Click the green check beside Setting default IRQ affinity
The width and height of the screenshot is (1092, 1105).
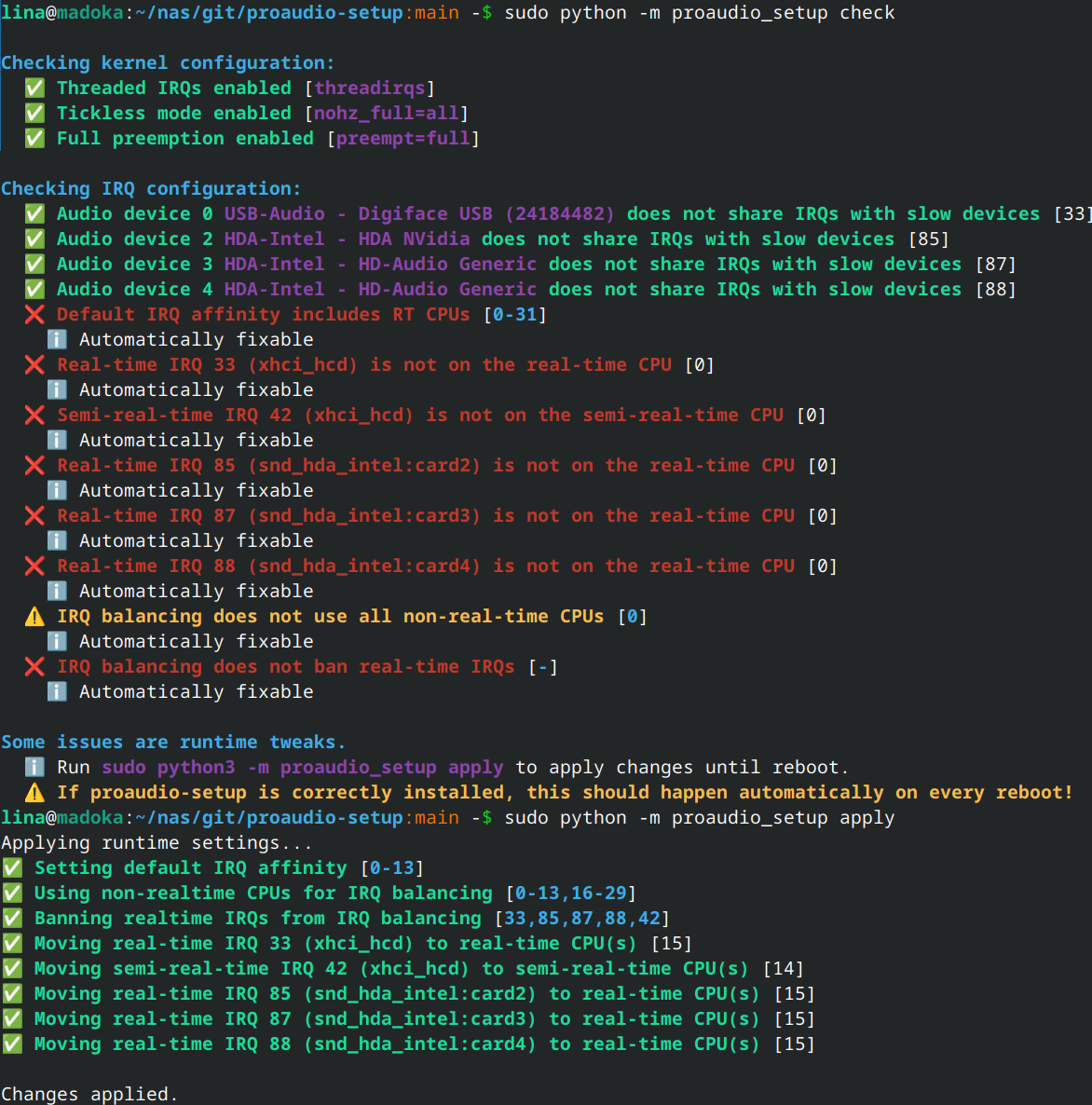pos(12,868)
